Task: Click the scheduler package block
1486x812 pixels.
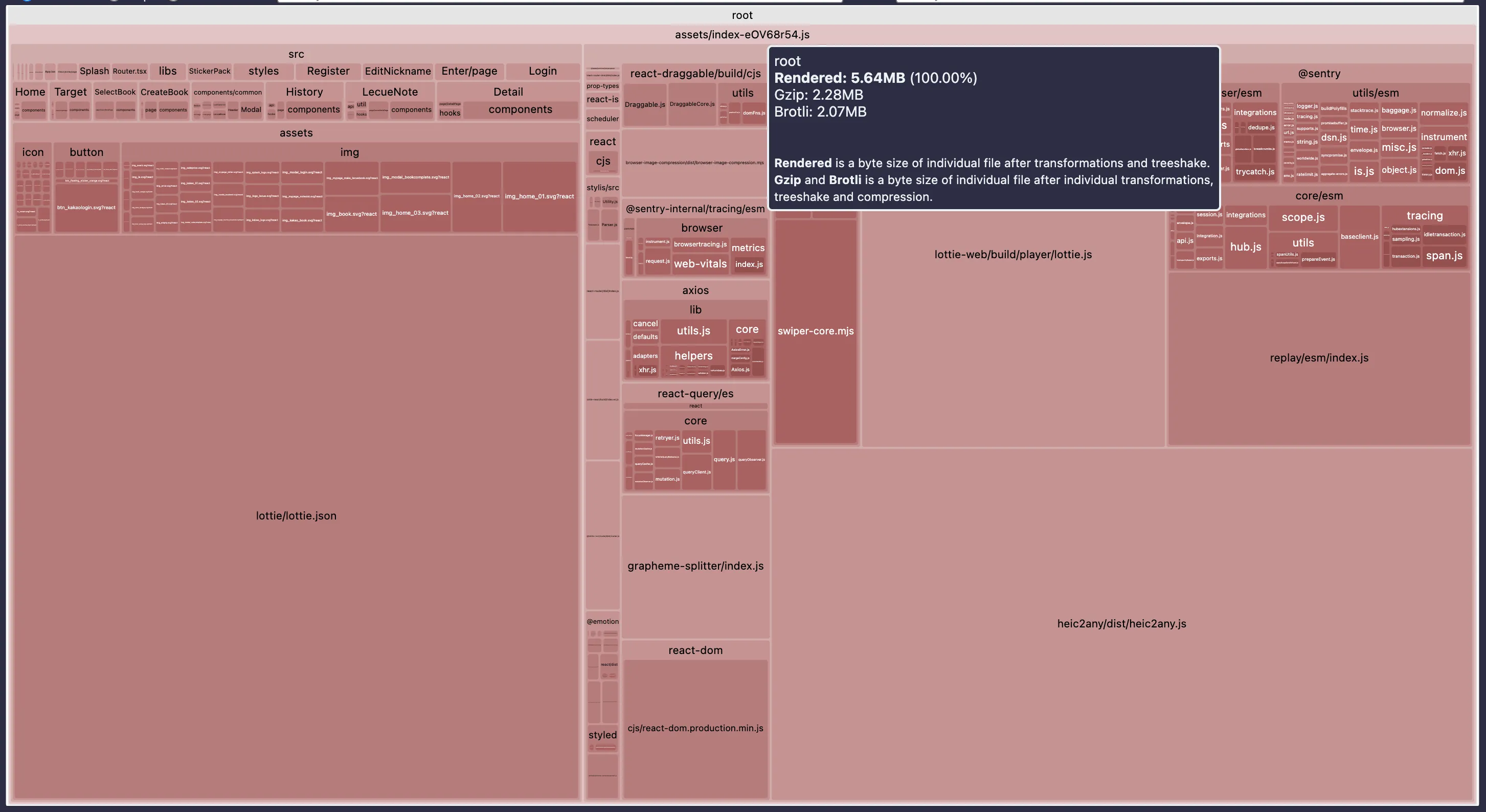Action: tap(603, 119)
